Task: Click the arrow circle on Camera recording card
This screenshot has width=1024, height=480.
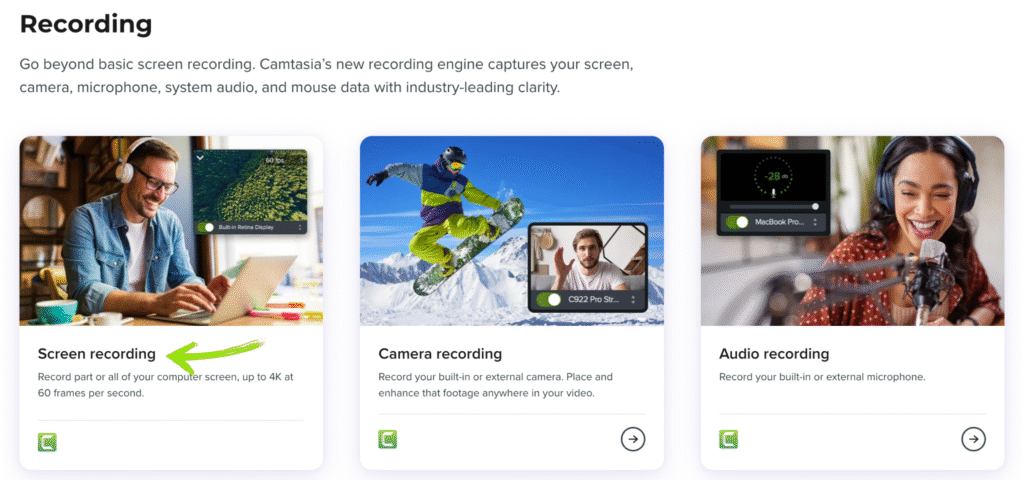Action: [632, 439]
